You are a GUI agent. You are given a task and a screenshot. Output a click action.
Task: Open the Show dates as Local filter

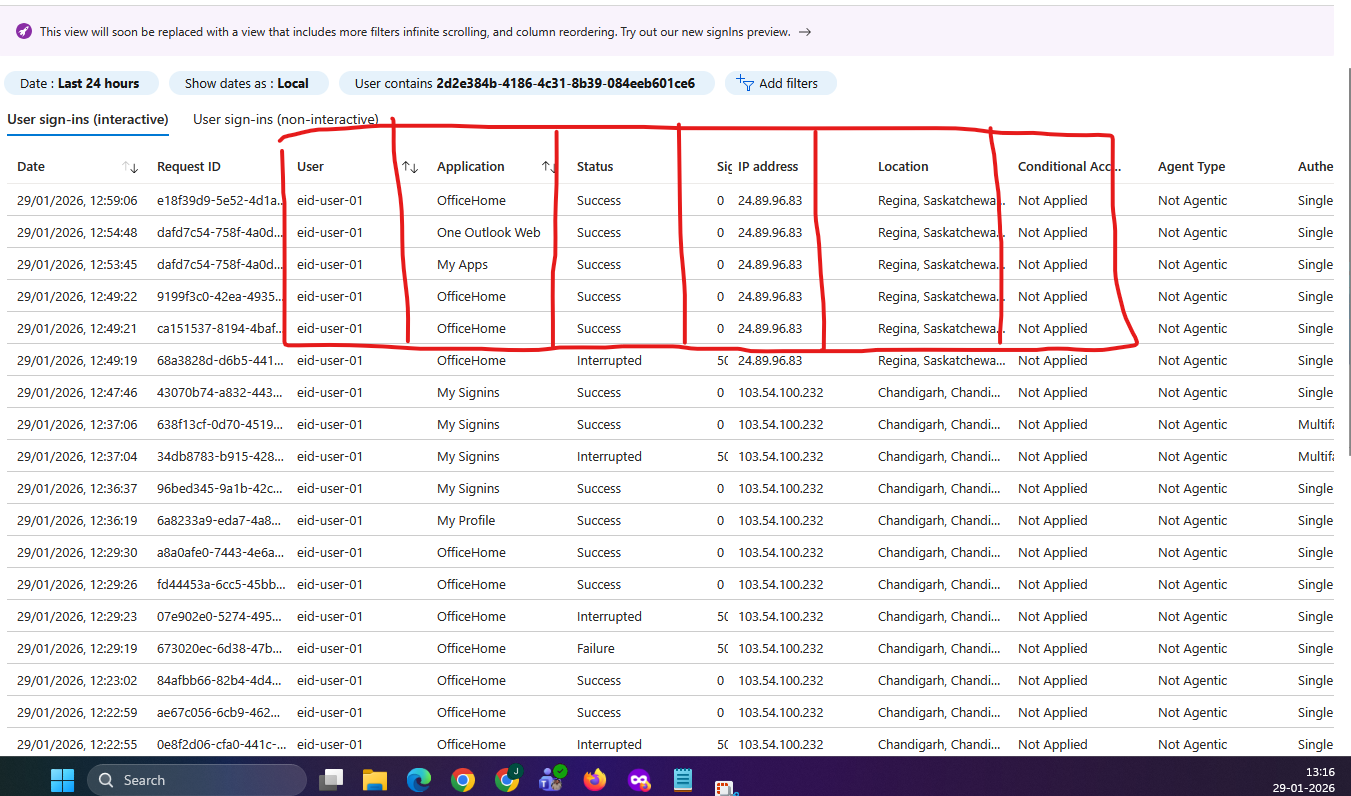point(247,84)
